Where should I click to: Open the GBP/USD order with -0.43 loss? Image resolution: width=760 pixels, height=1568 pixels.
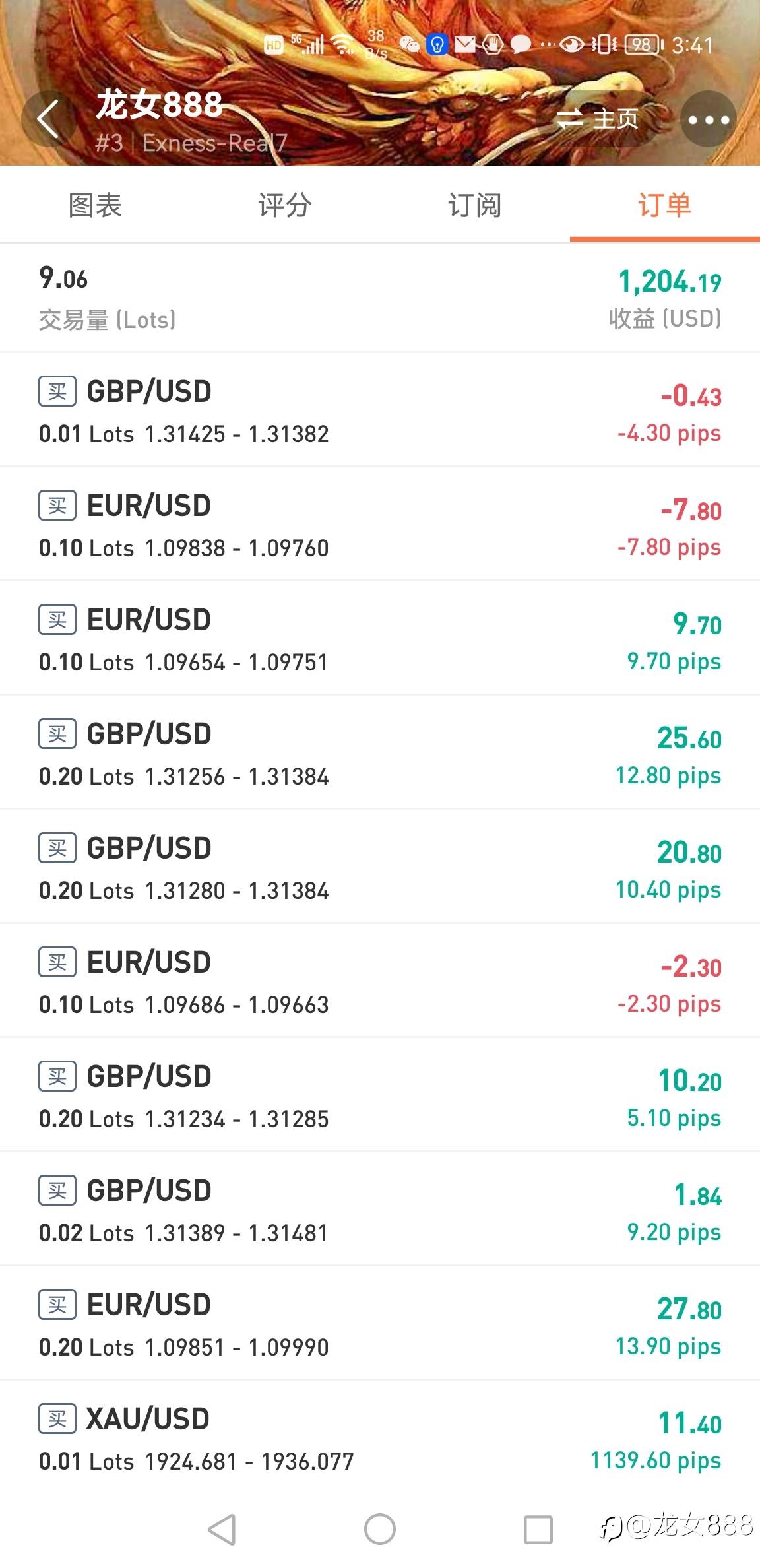click(x=380, y=411)
